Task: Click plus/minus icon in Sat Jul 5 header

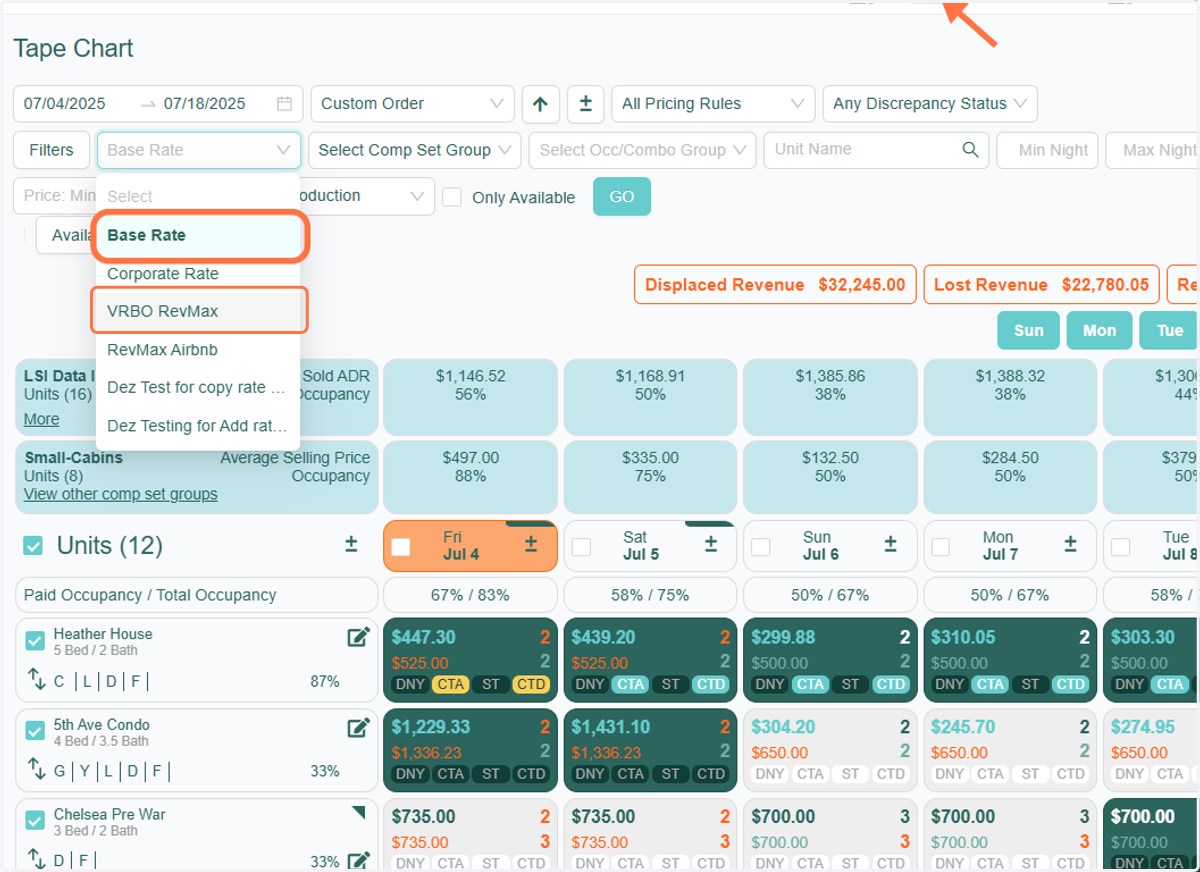Action: [x=711, y=544]
